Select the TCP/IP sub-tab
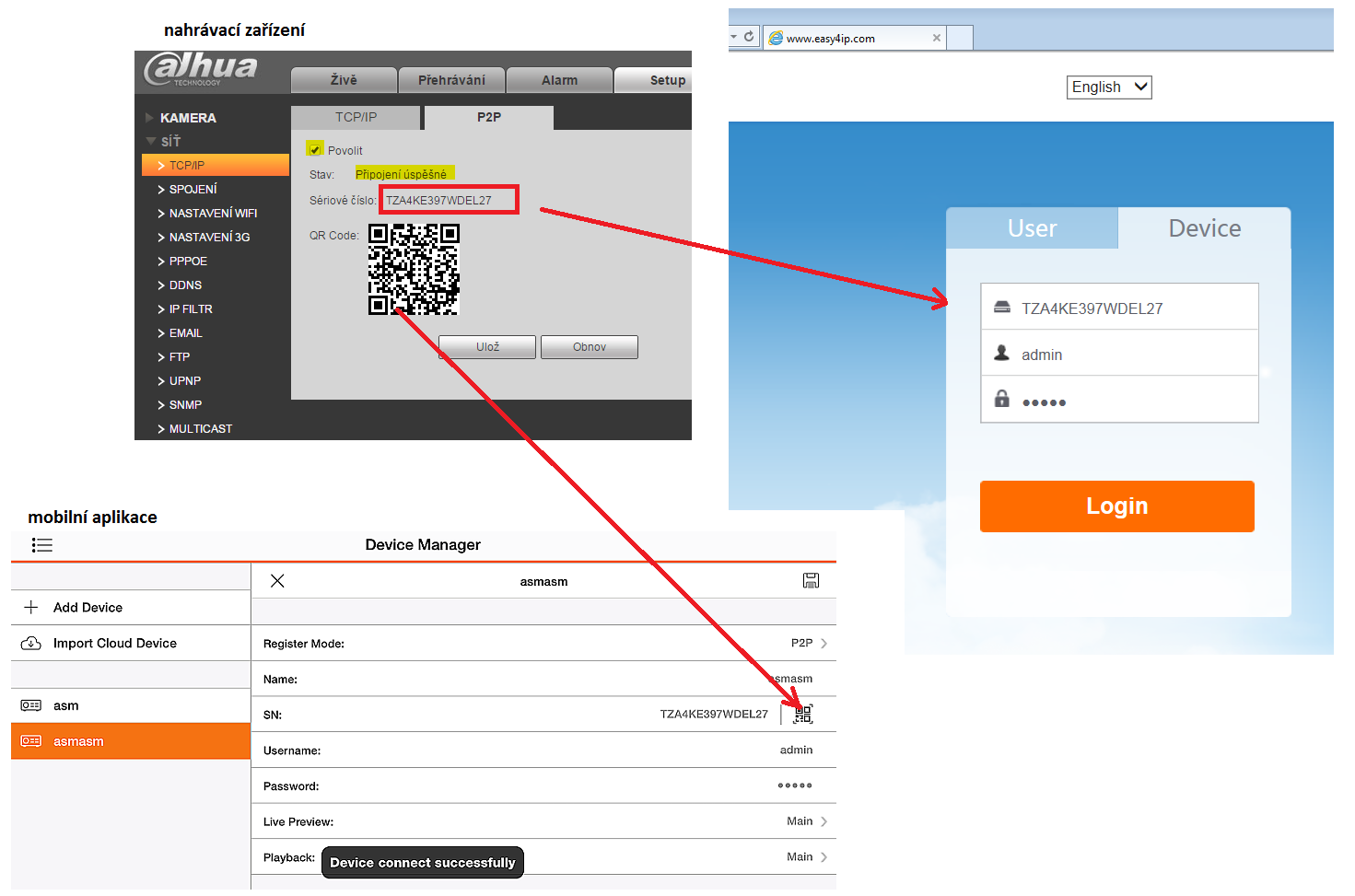Viewport: 1355px width, 896px height. pyautogui.click(x=356, y=117)
